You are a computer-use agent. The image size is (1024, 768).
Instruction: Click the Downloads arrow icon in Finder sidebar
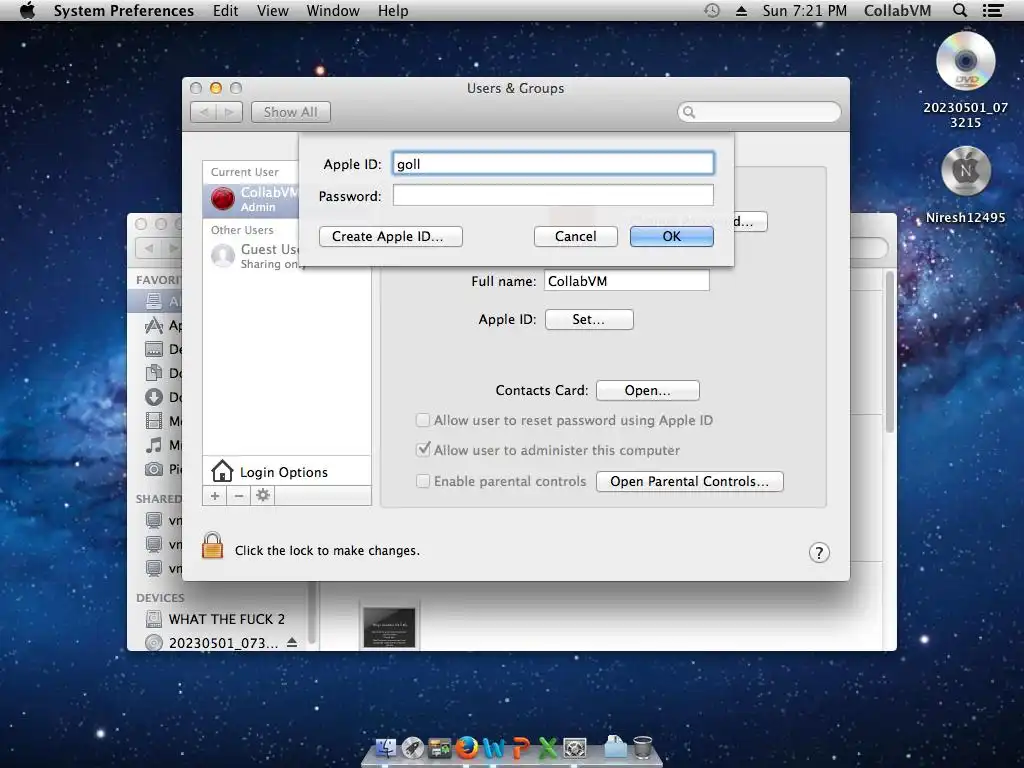tap(153, 397)
